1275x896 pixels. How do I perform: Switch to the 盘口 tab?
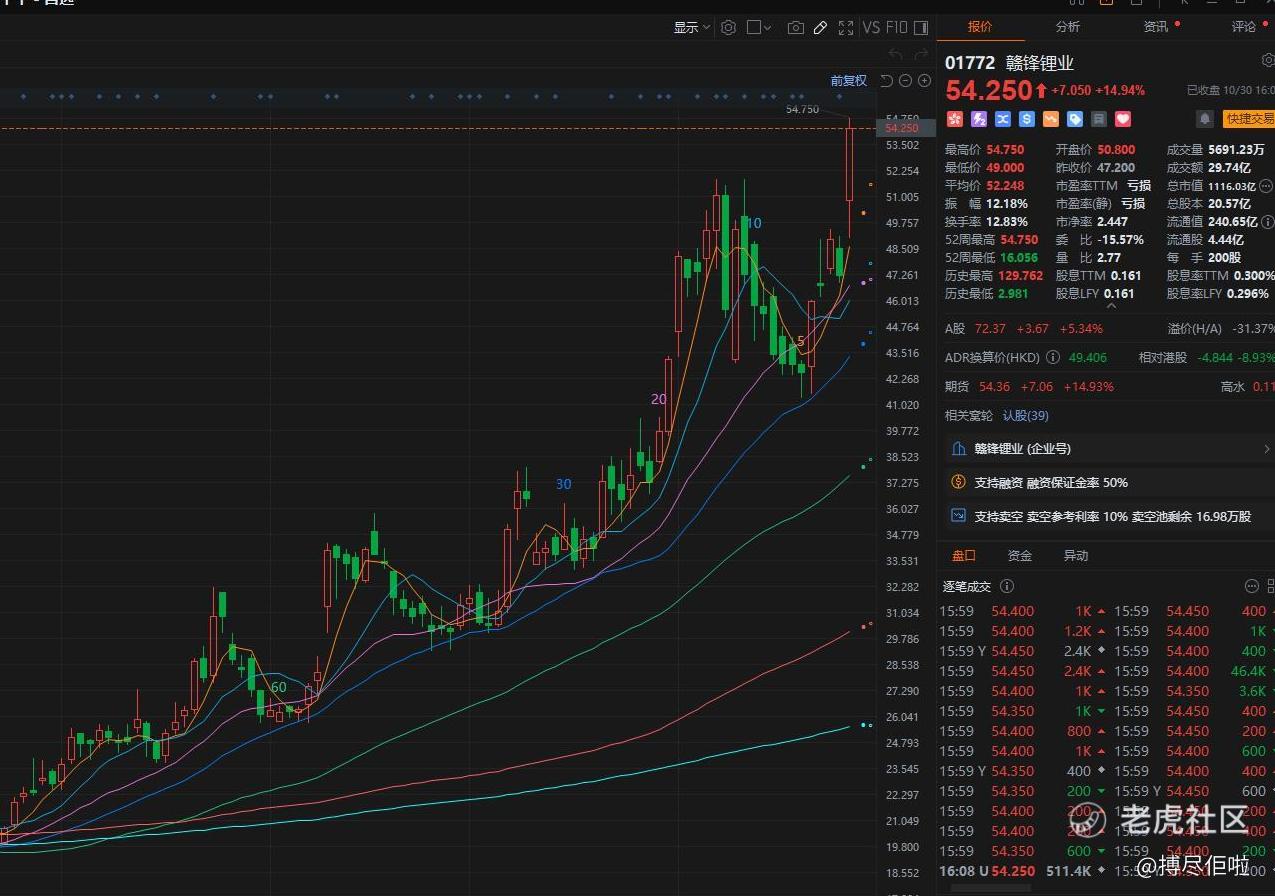point(963,555)
